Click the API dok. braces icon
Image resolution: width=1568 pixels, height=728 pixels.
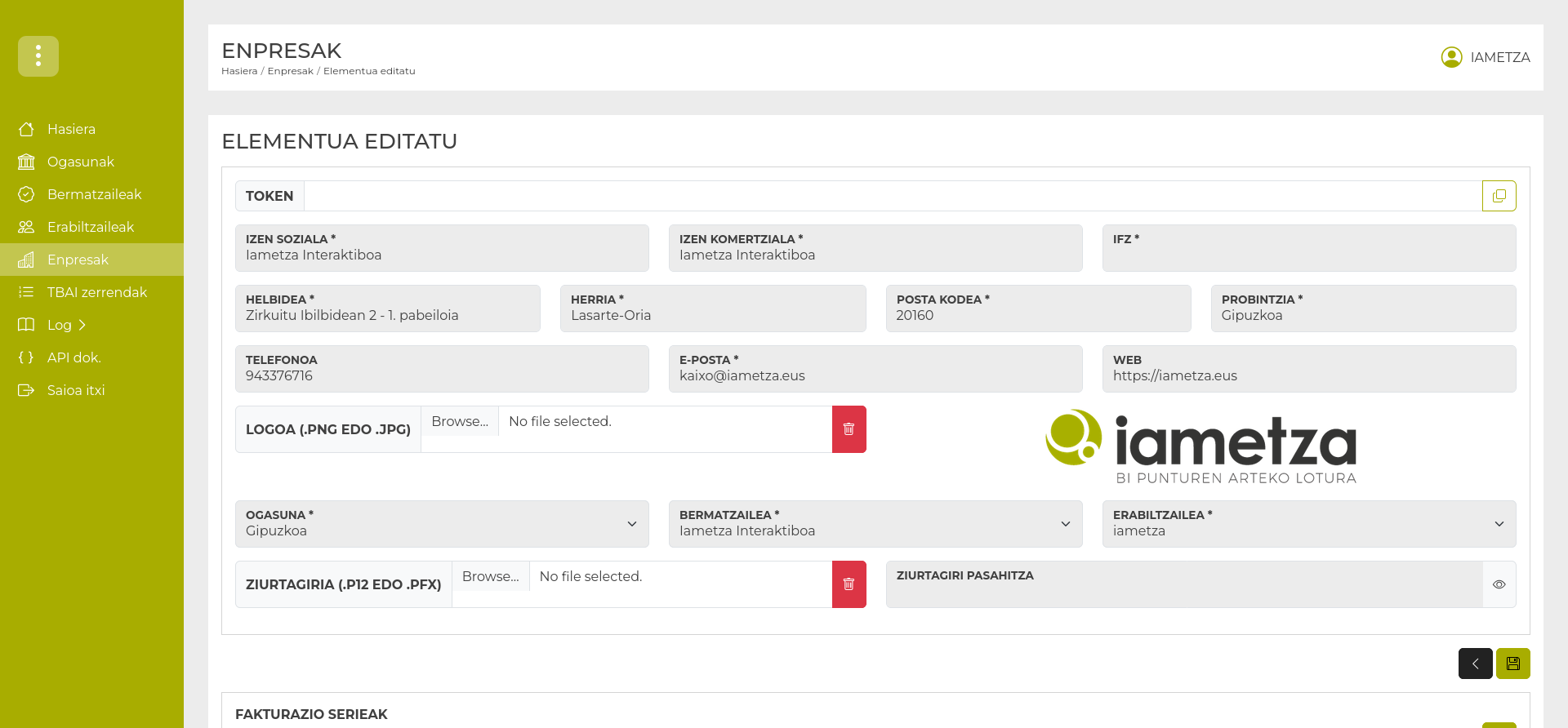point(26,357)
